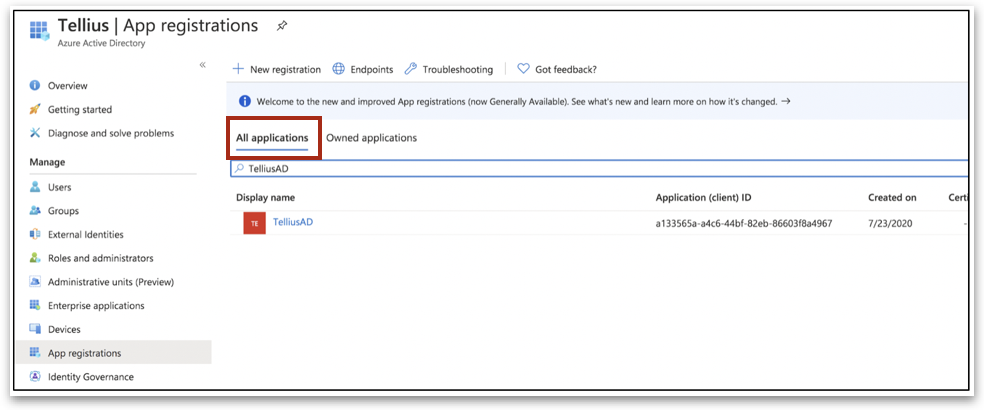Click info icon in welcome banner
The width and height of the screenshot is (984, 410).
[245, 101]
